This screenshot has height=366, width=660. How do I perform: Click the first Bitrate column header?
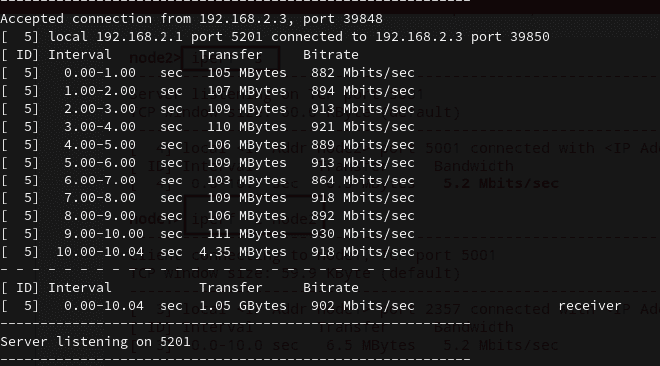coord(331,55)
